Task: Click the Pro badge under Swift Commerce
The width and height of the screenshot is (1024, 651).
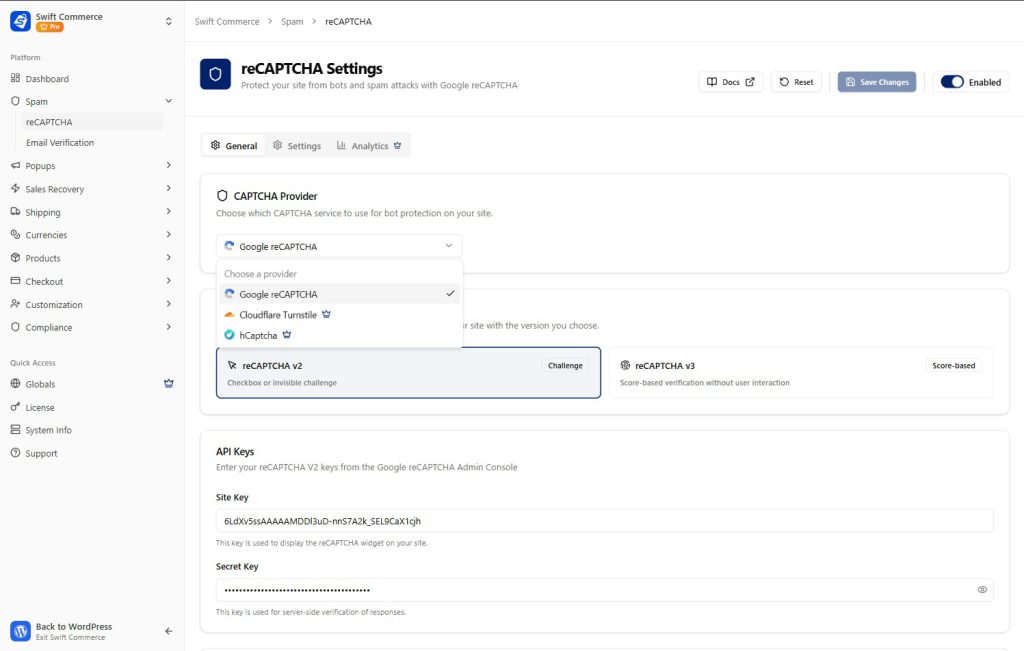Action: point(50,27)
